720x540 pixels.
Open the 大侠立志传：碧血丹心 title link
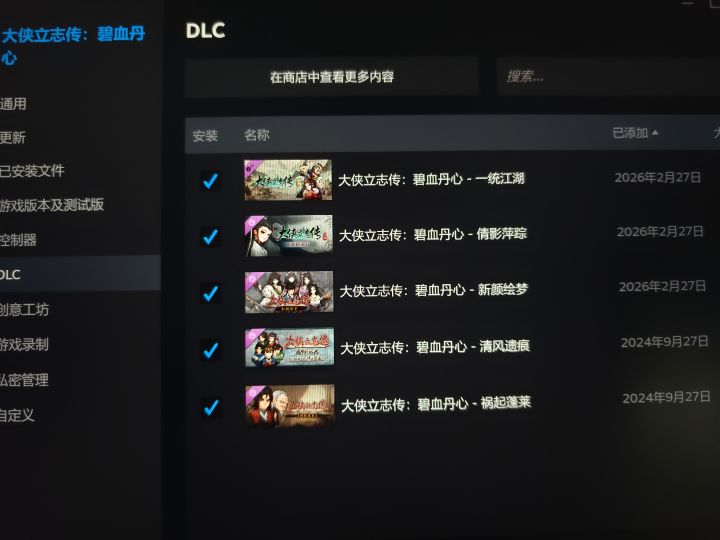pyautogui.click(x=73, y=45)
